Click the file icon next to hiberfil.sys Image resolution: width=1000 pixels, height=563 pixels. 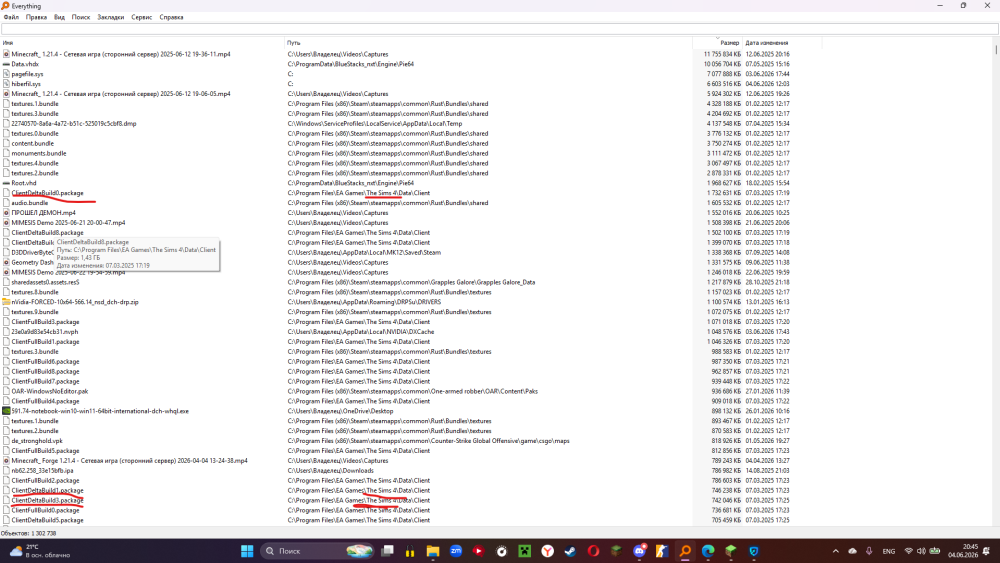6,84
